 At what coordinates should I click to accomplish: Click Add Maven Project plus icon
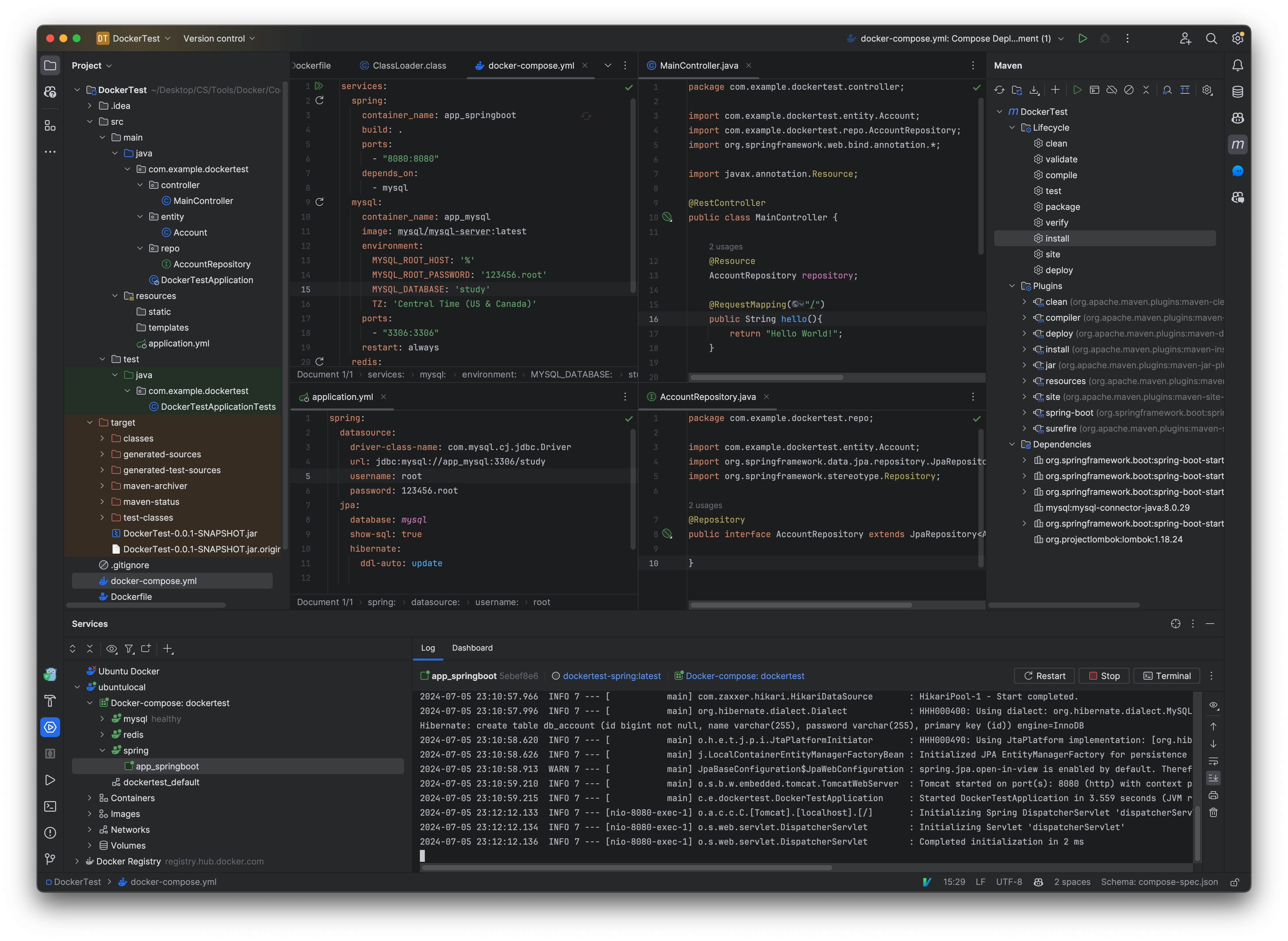(x=1055, y=90)
